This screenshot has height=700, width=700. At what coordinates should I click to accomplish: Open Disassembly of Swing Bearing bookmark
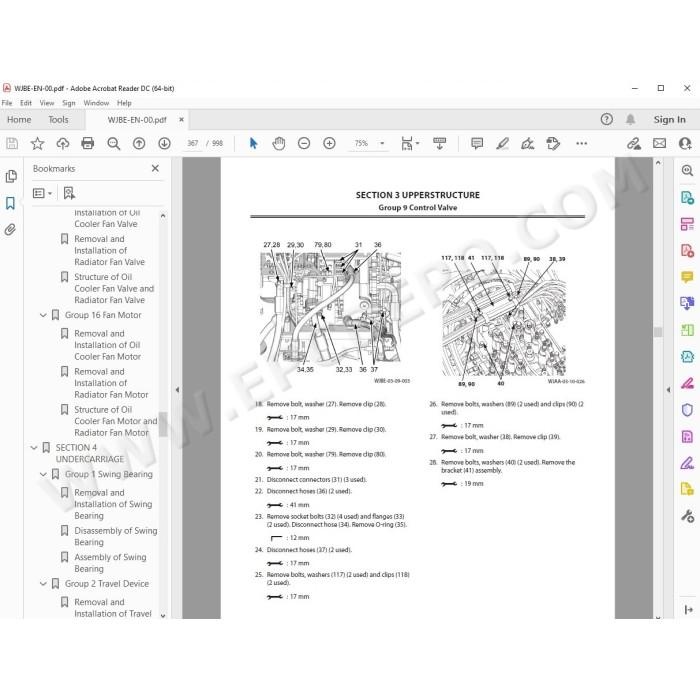(115, 536)
